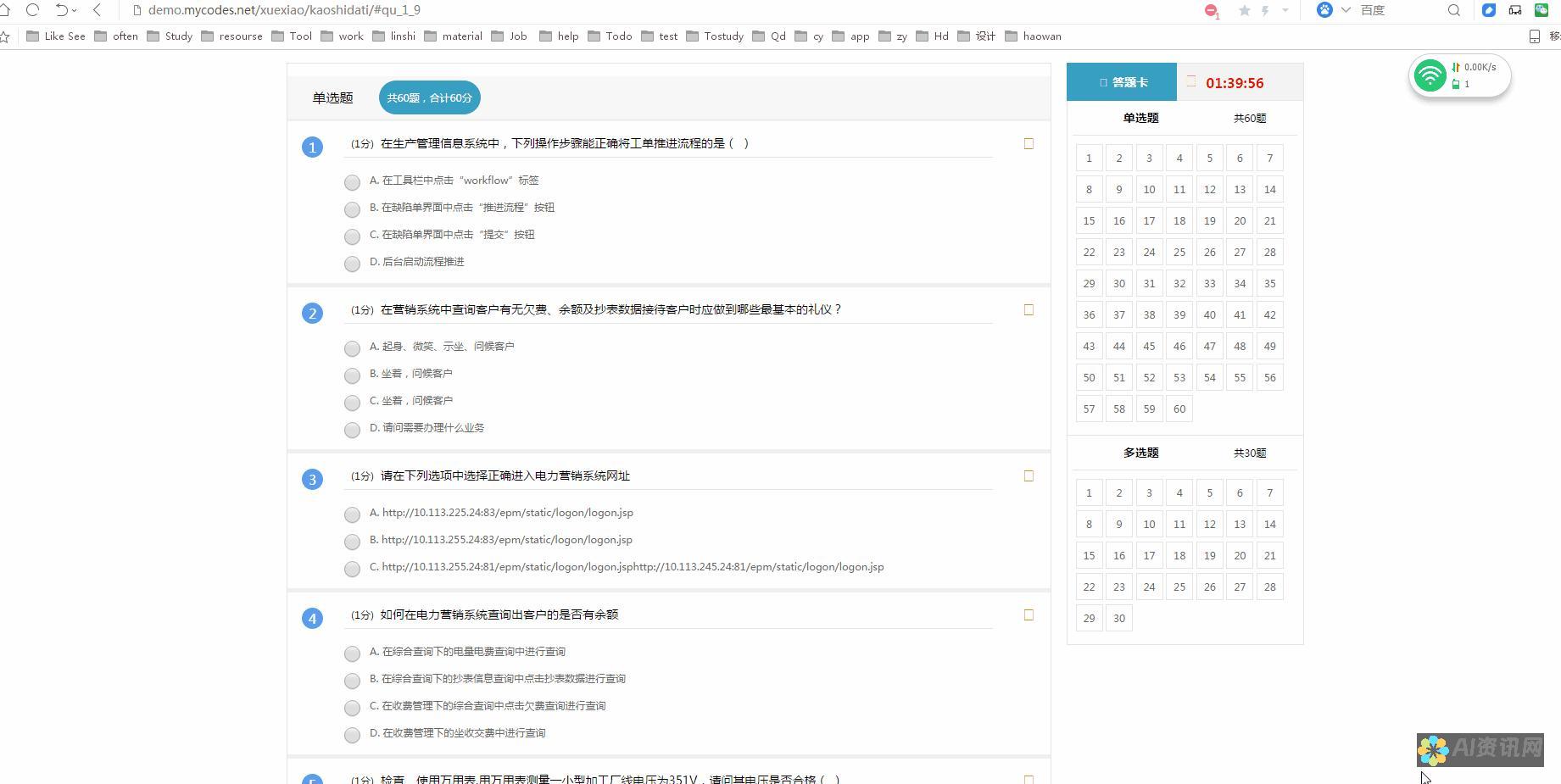Open the dropdown arrow next to lightning icon
Screen dimensions: 1561x784
click(1285, 10)
